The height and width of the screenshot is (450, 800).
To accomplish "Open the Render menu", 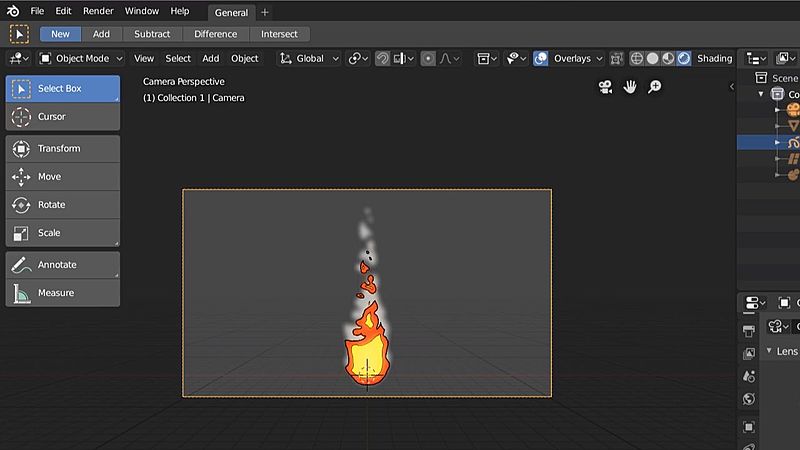I will pos(98,11).
